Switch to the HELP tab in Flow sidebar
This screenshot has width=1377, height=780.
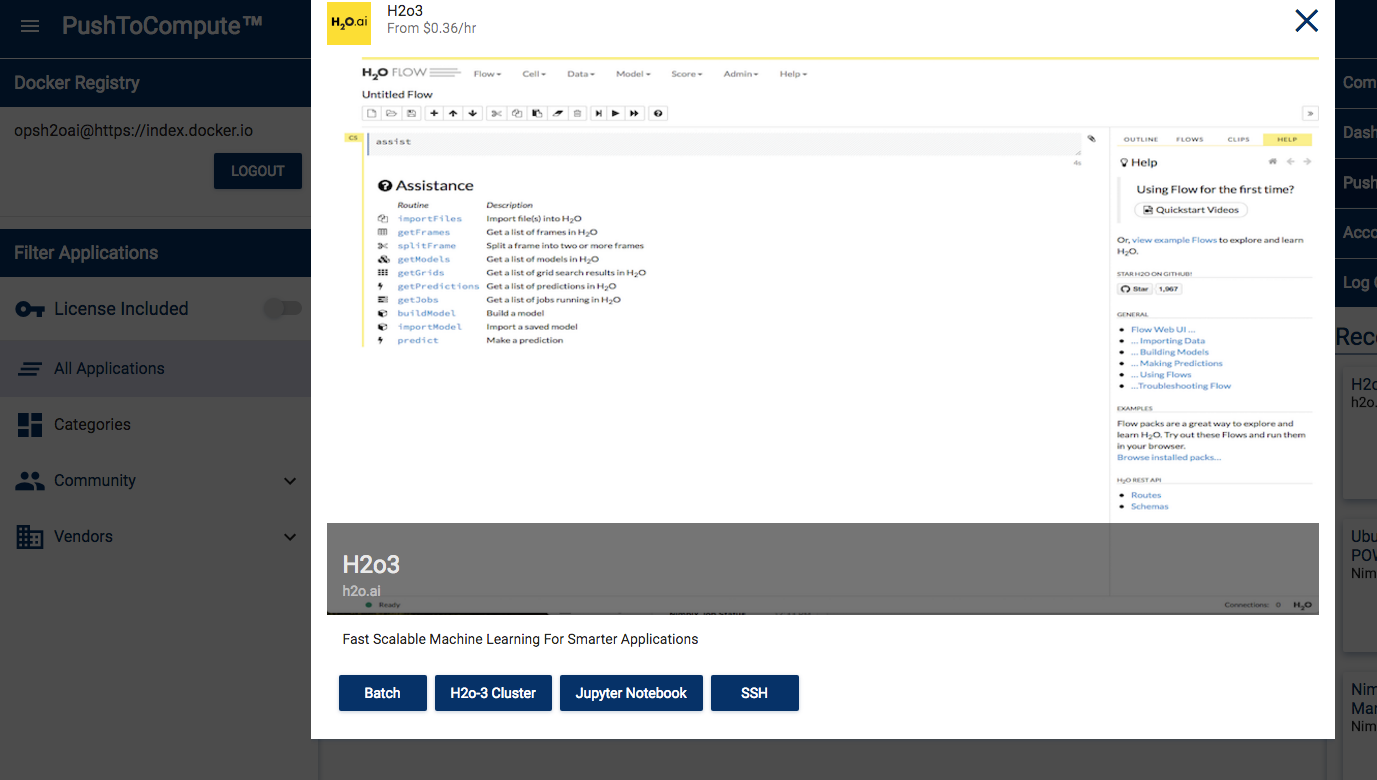tap(1286, 139)
